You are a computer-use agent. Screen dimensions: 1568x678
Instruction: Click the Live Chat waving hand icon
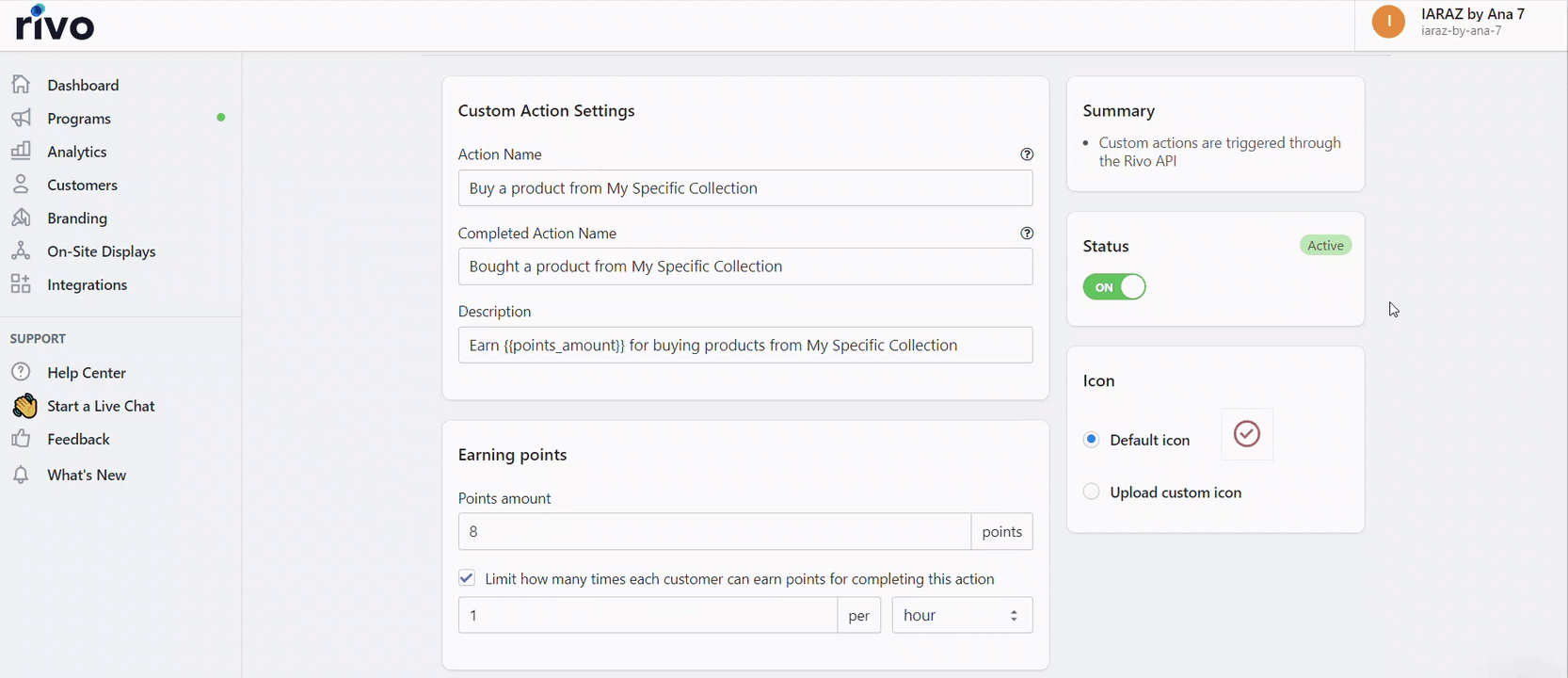click(24, 406)
